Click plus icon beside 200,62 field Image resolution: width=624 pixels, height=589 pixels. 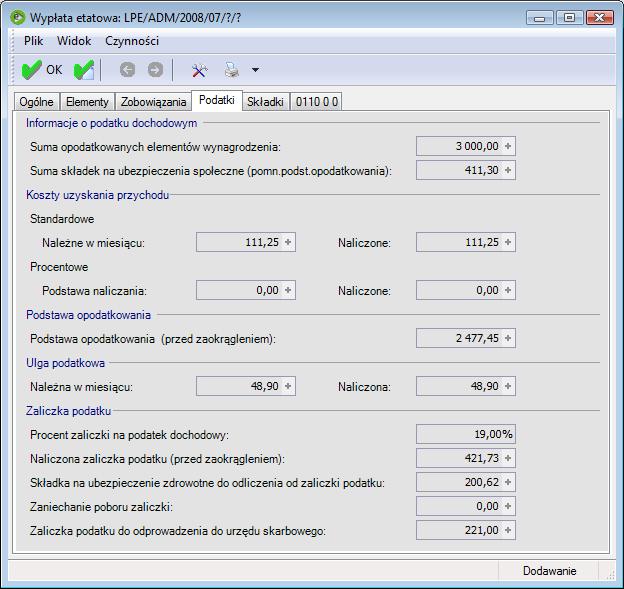point(508,482)
